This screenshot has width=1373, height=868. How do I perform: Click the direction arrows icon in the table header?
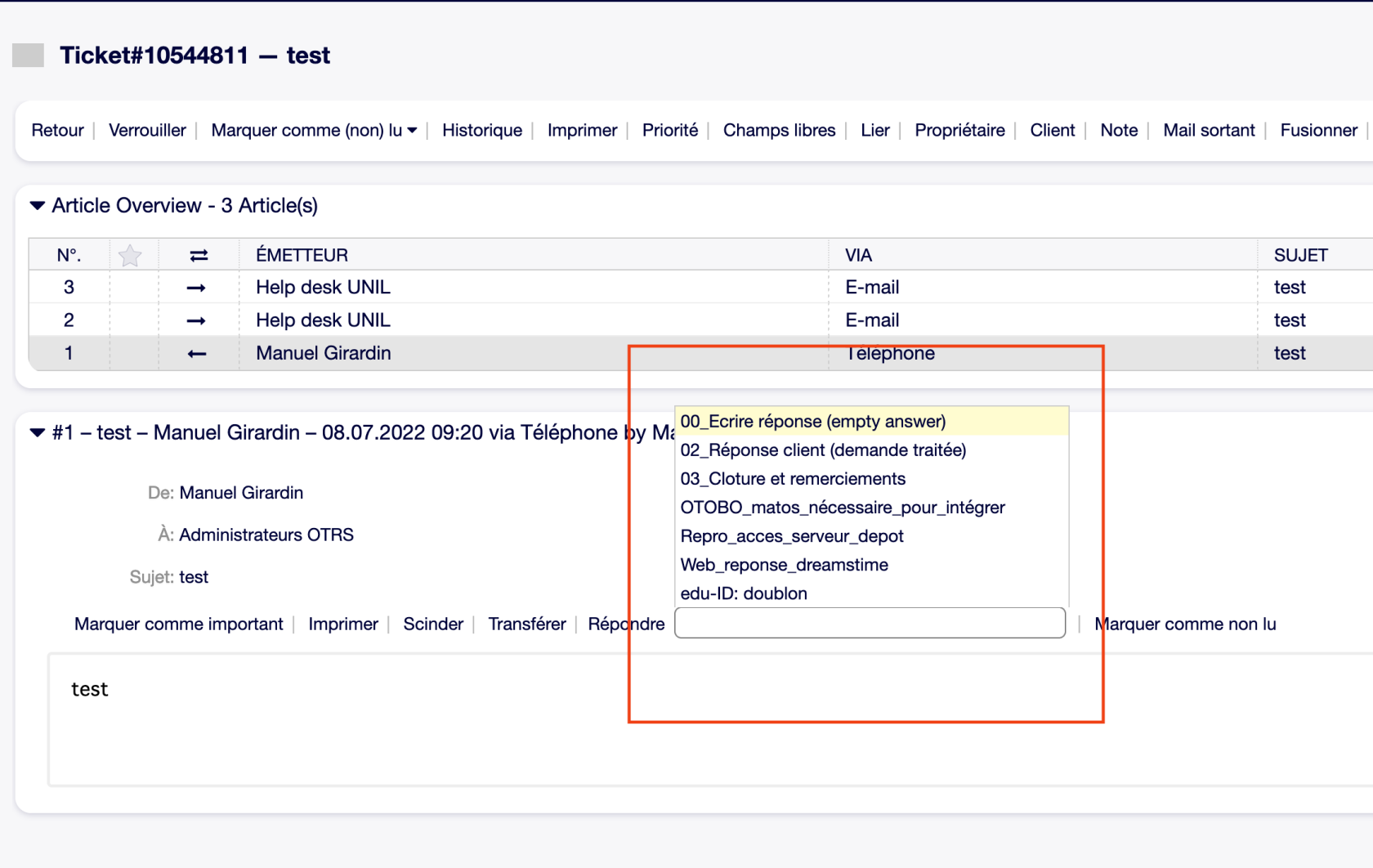(x=199, y=256)
